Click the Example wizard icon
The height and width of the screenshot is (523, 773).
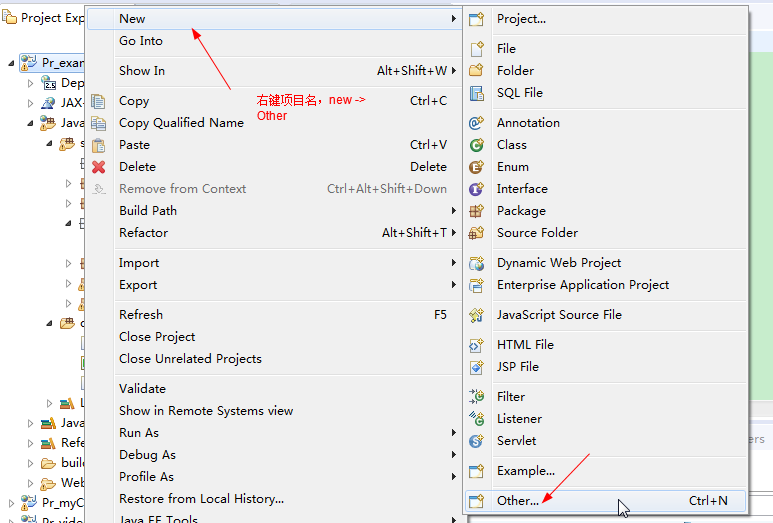point(476,471)
